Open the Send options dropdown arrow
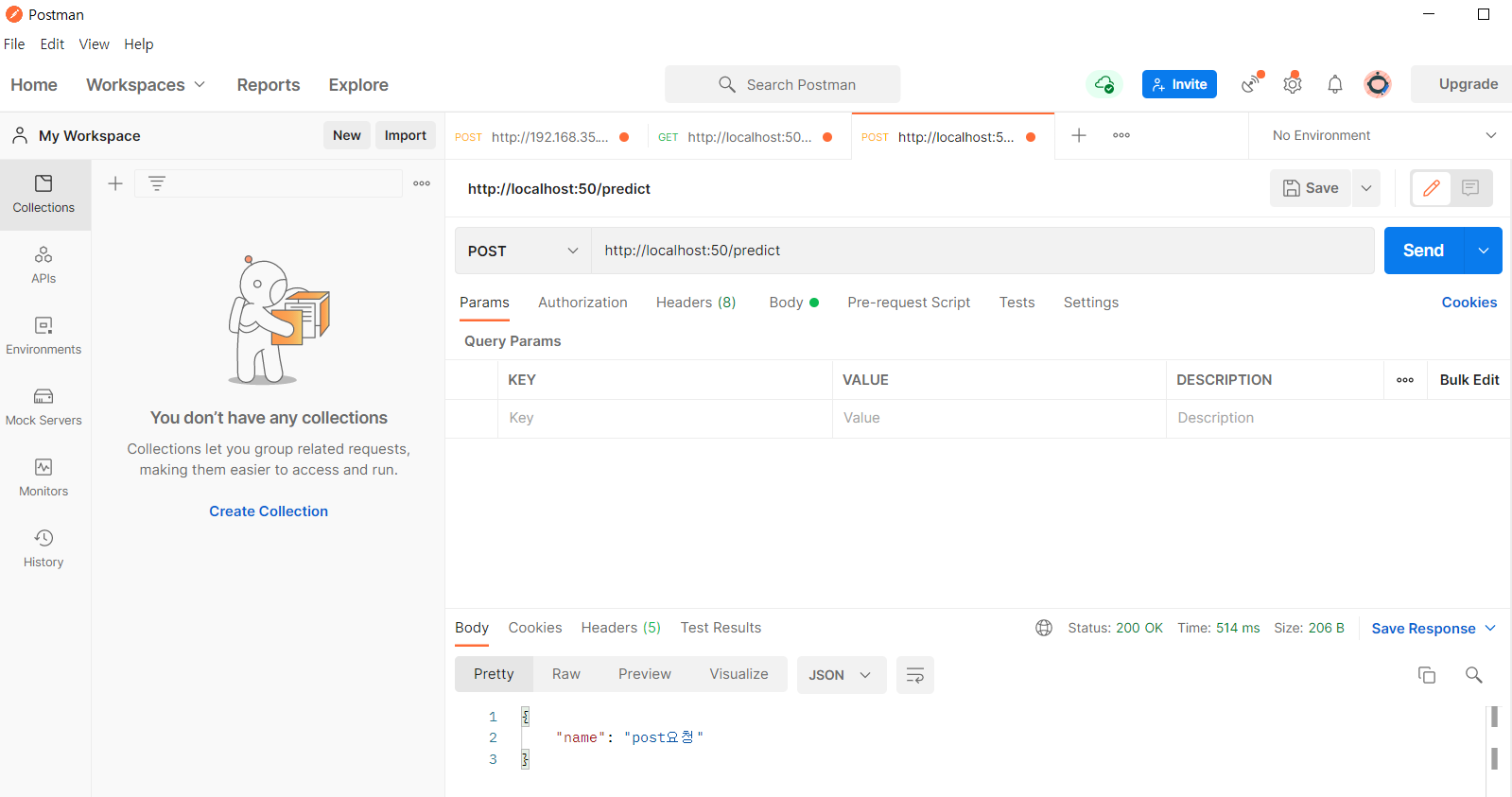Viewport: 1512px width, 797px height. [x=1484, y=251]
